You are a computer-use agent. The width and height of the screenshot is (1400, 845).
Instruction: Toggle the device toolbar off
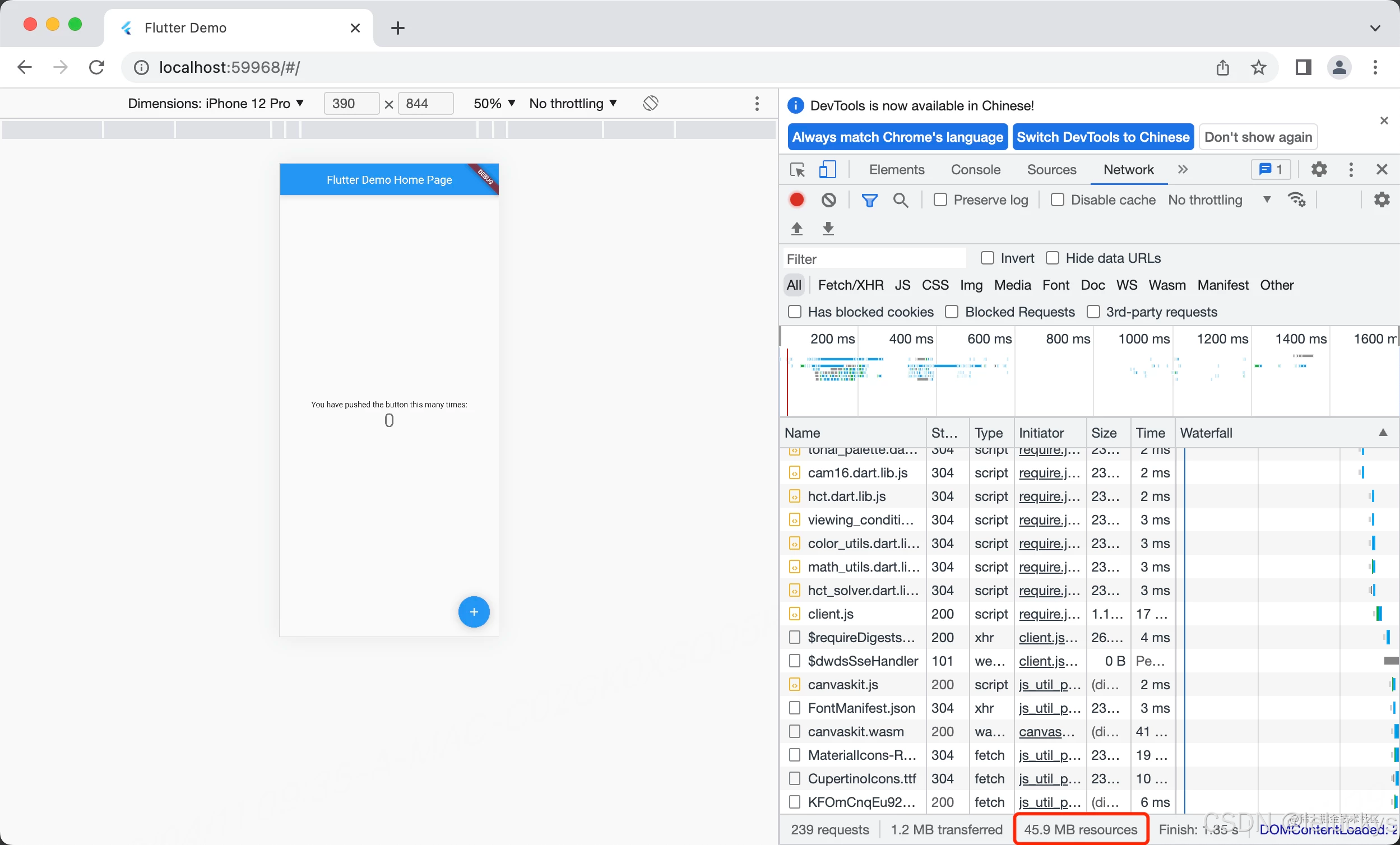(827, 169)
